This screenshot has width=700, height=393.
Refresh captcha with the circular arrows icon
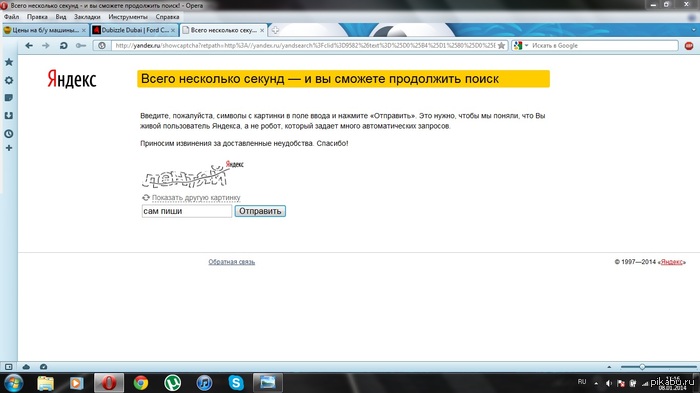(x=146, y=197)
